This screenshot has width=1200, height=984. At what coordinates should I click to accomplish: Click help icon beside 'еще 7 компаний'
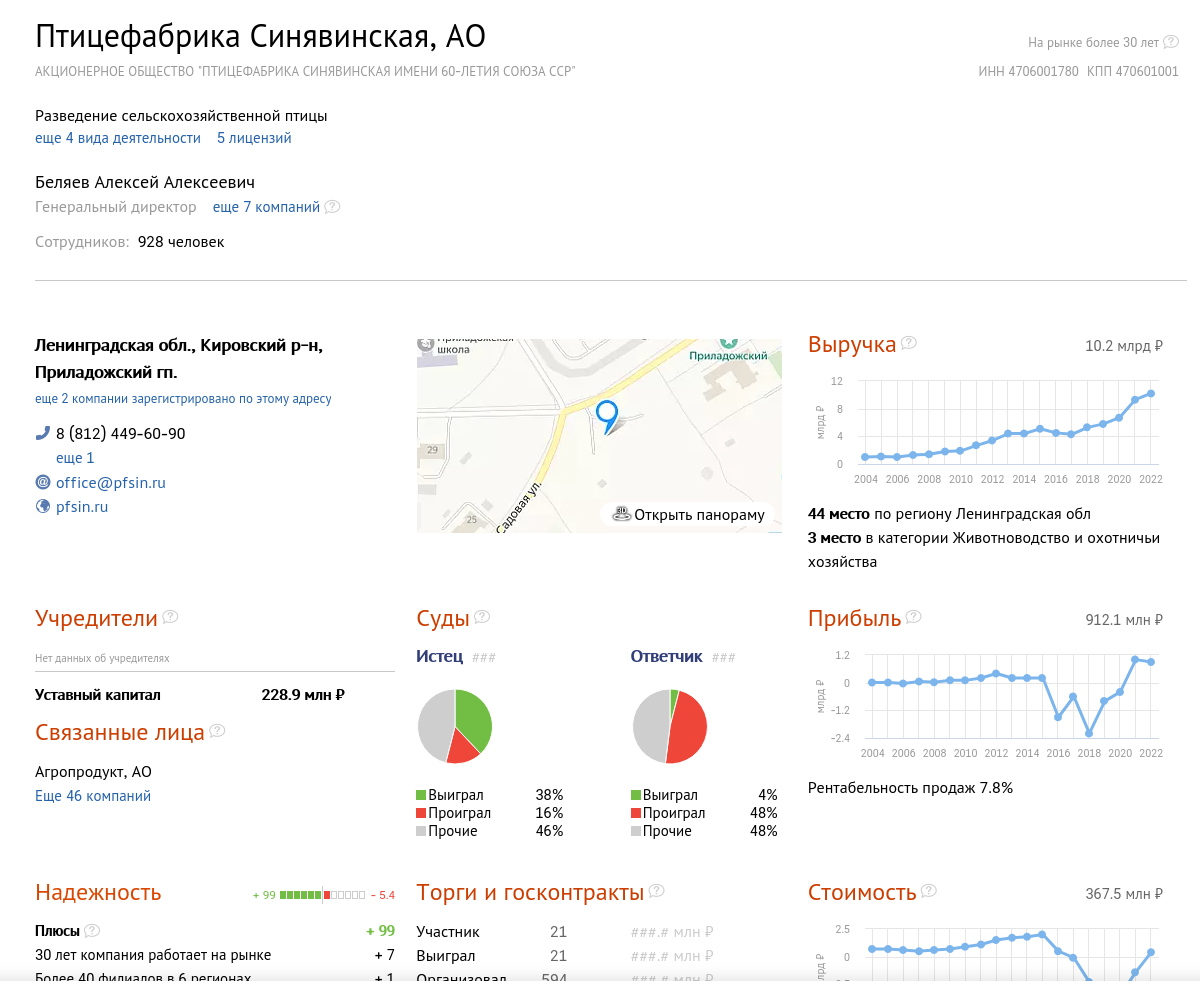[332, 207]
